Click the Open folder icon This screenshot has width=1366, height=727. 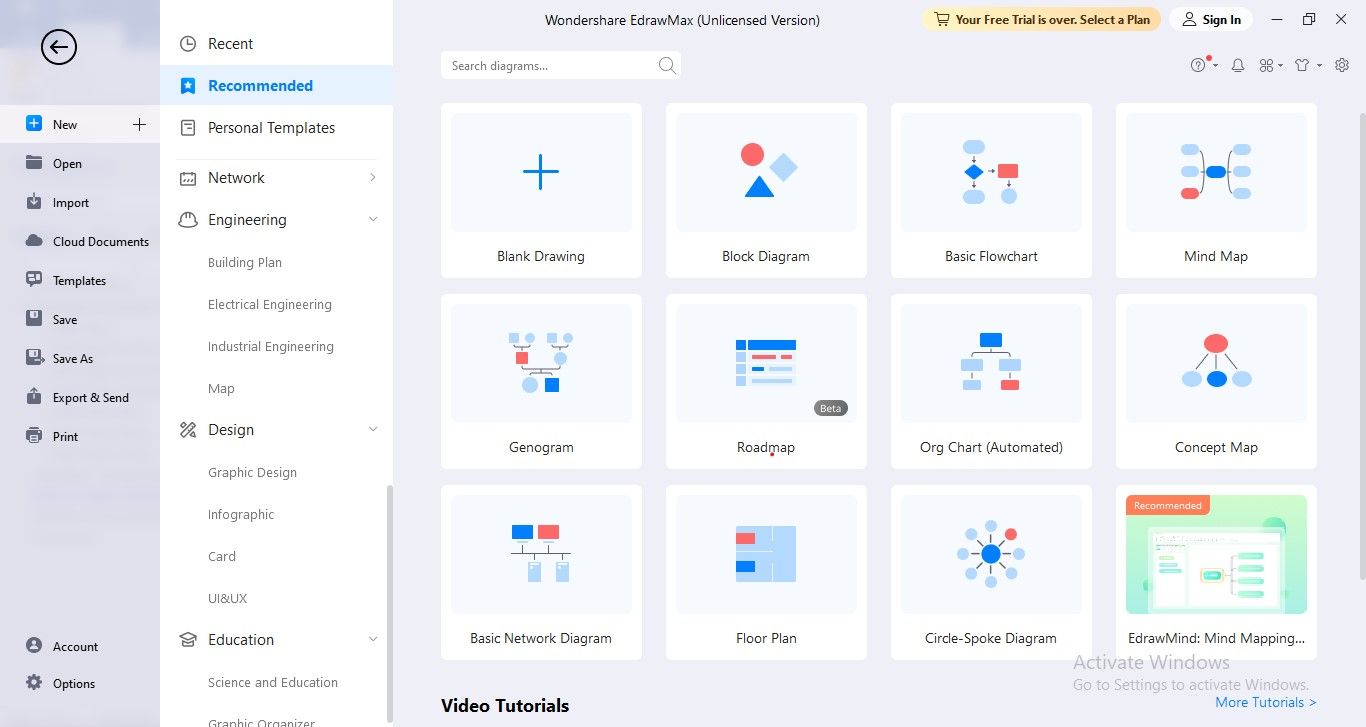tap(34, 163)
